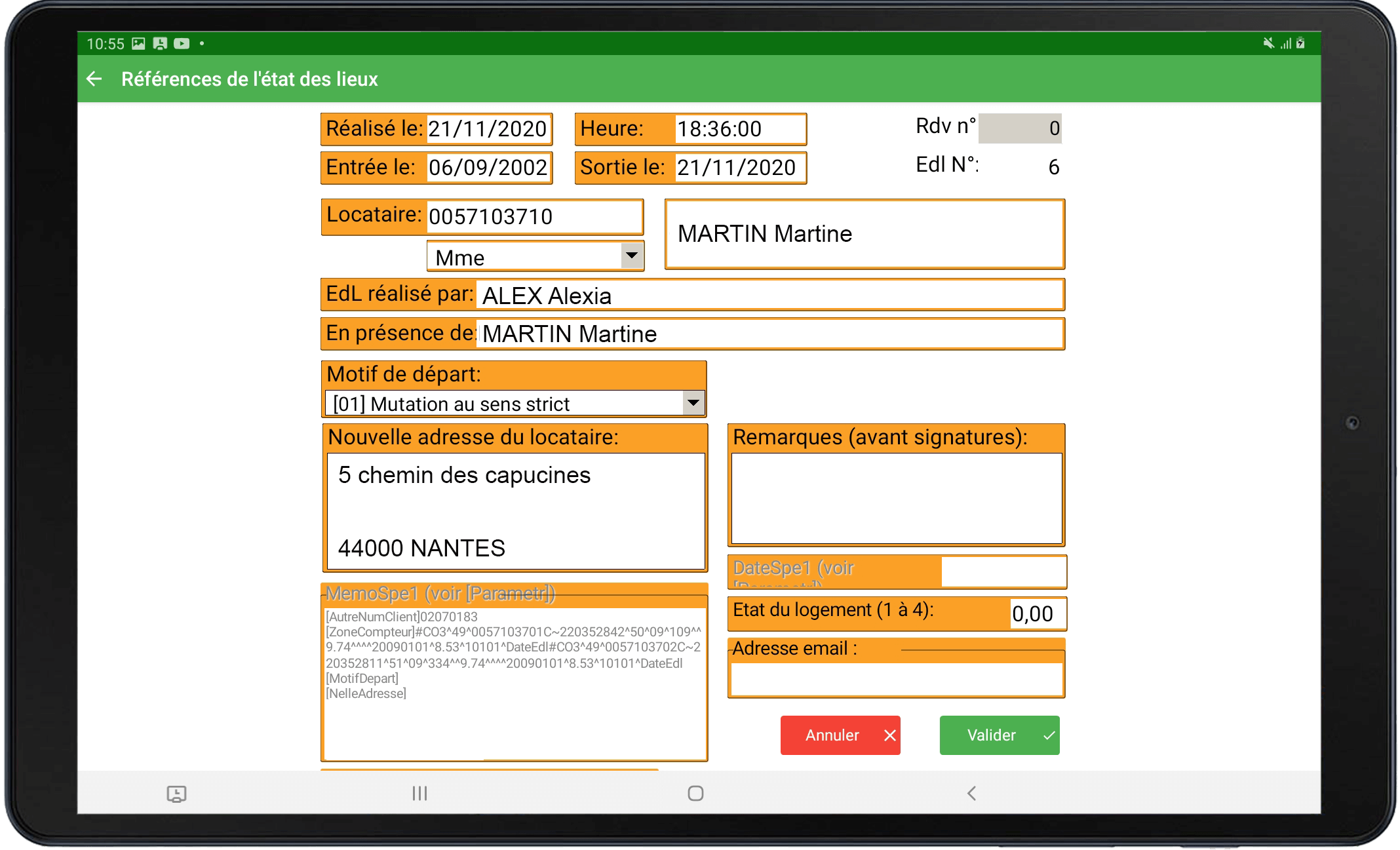The width and height of the screenshot is (1400, 850).
Task: Tap the YouTube notification status icon
Action: [x=182, y=44]
